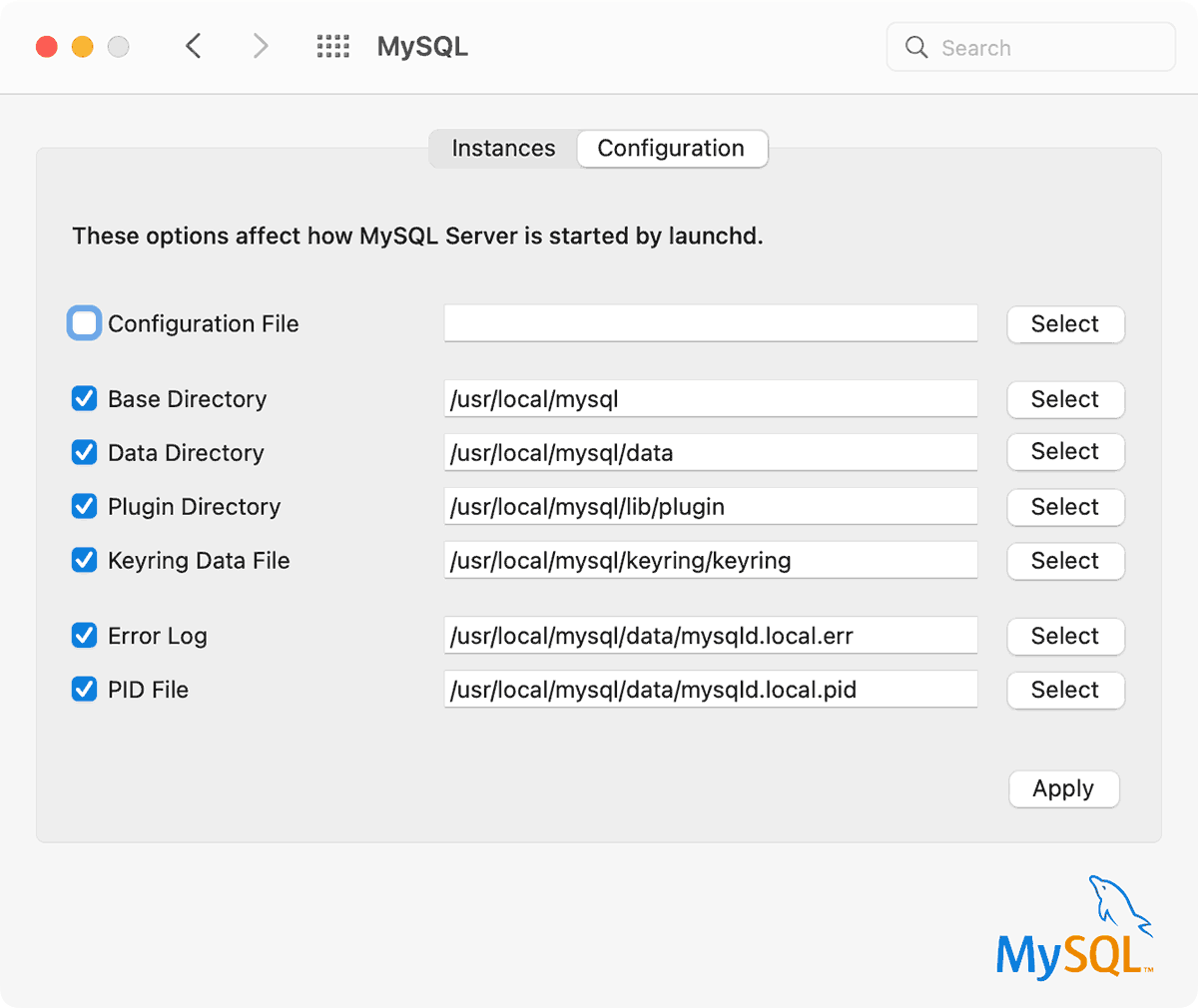
Task: Choose a different Error Log file
Action: (x=1065, y=636)
